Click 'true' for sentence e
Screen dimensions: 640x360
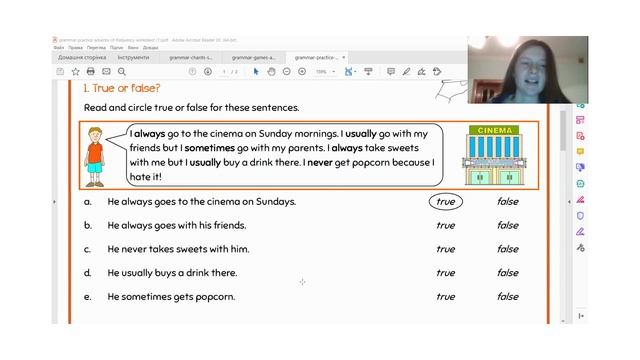click(446, 297)
